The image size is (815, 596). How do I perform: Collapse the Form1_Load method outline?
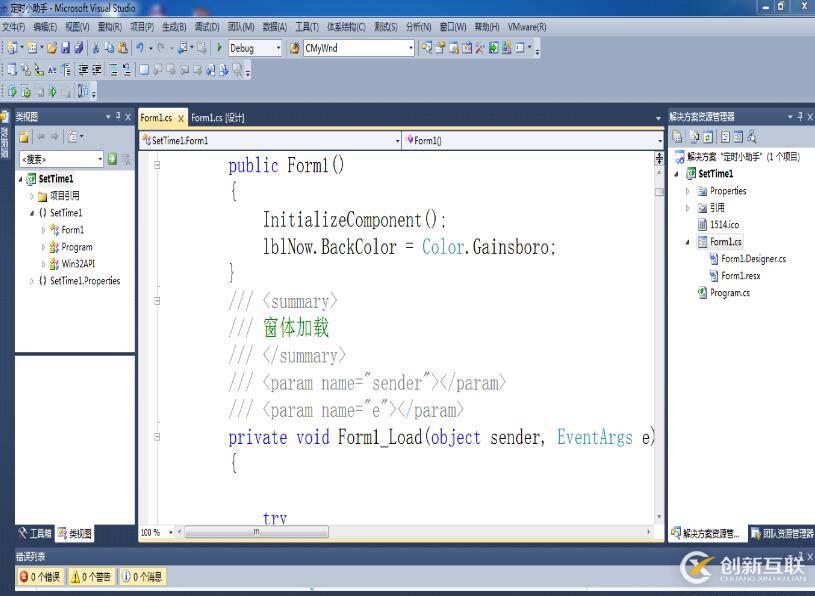[157, 437]
